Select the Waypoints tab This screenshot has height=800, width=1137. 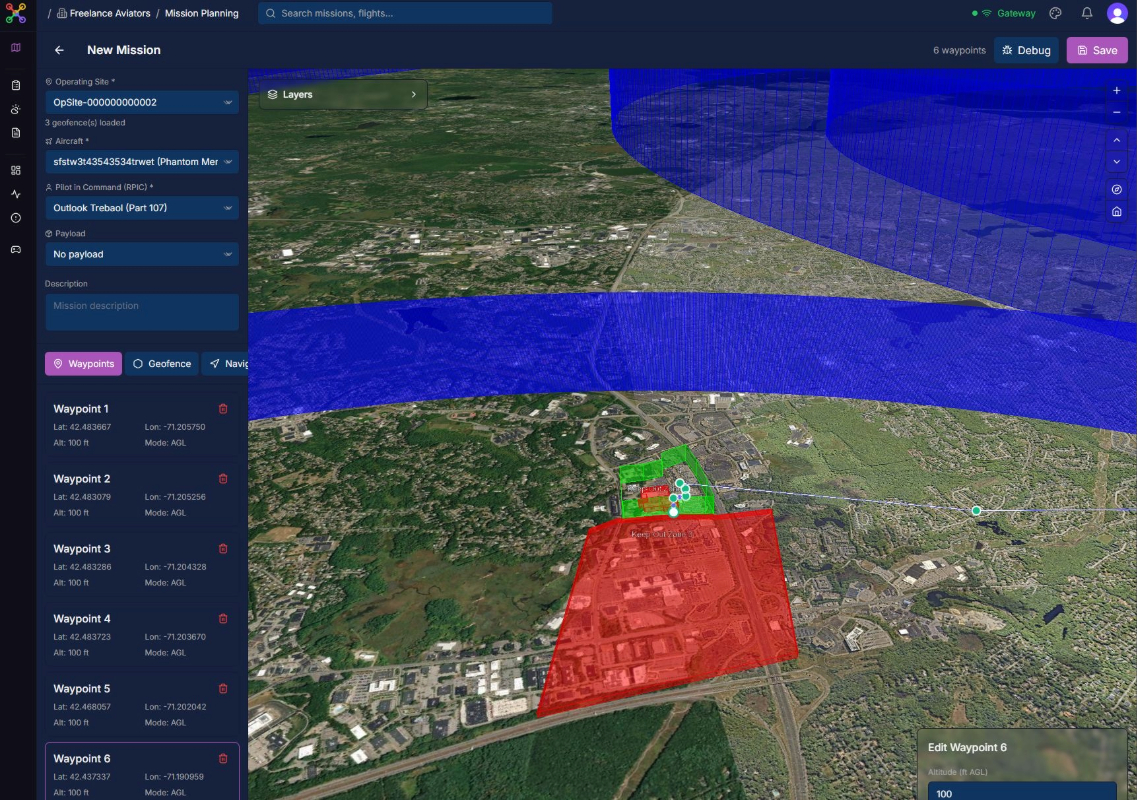[x=83, y=363]
